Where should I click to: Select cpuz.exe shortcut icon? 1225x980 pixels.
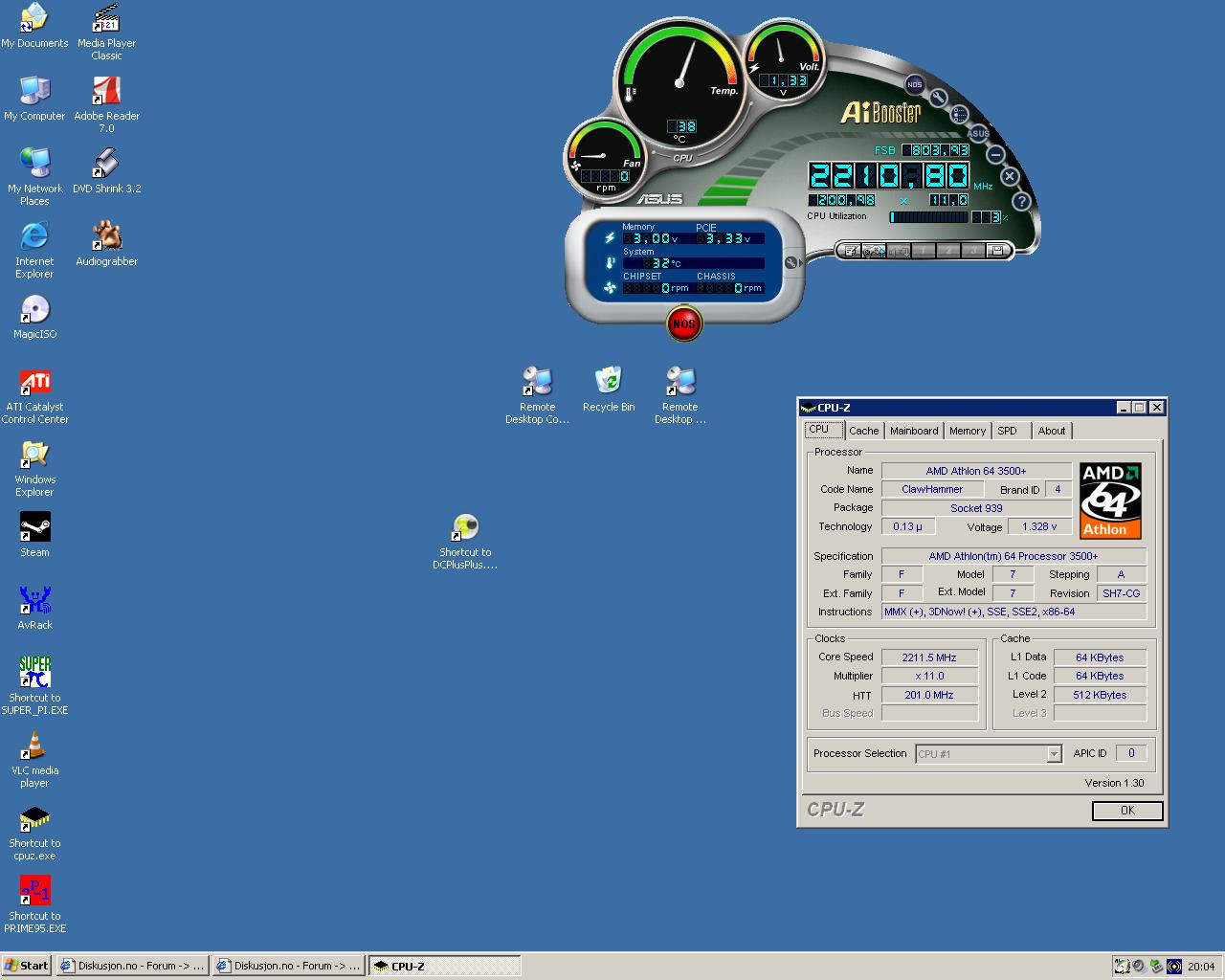coord(34,832)
